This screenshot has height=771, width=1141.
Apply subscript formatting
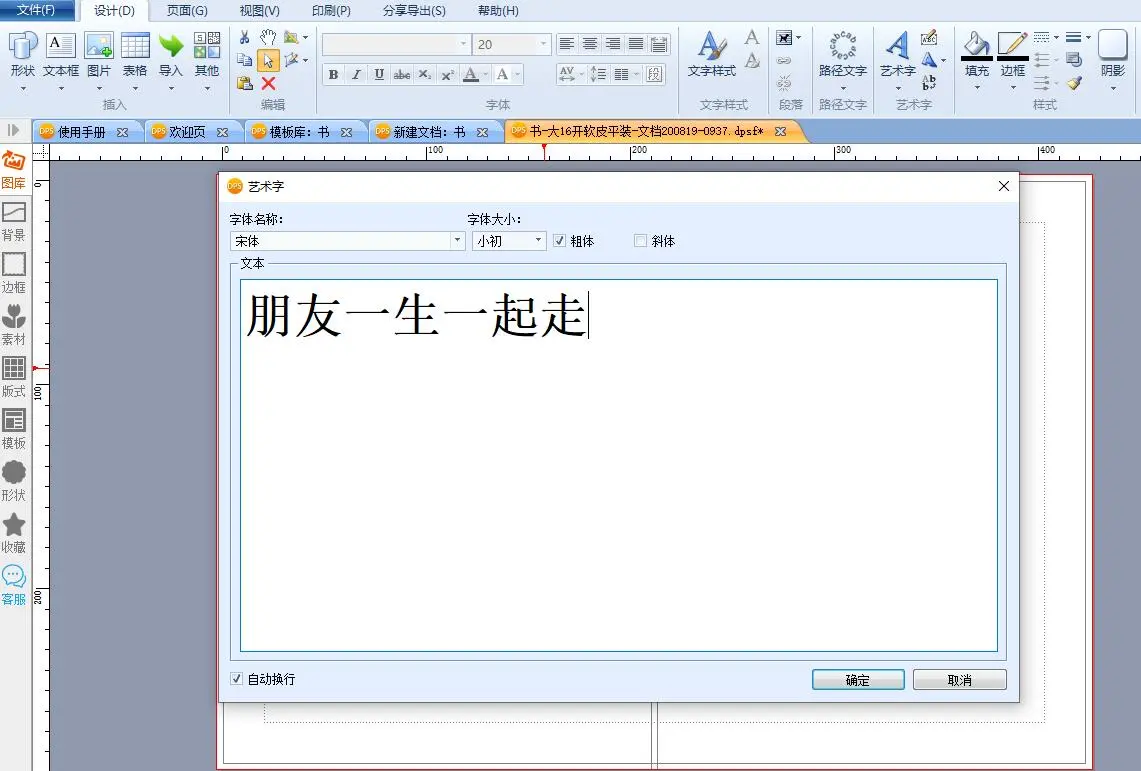click(x=425, y=74)
